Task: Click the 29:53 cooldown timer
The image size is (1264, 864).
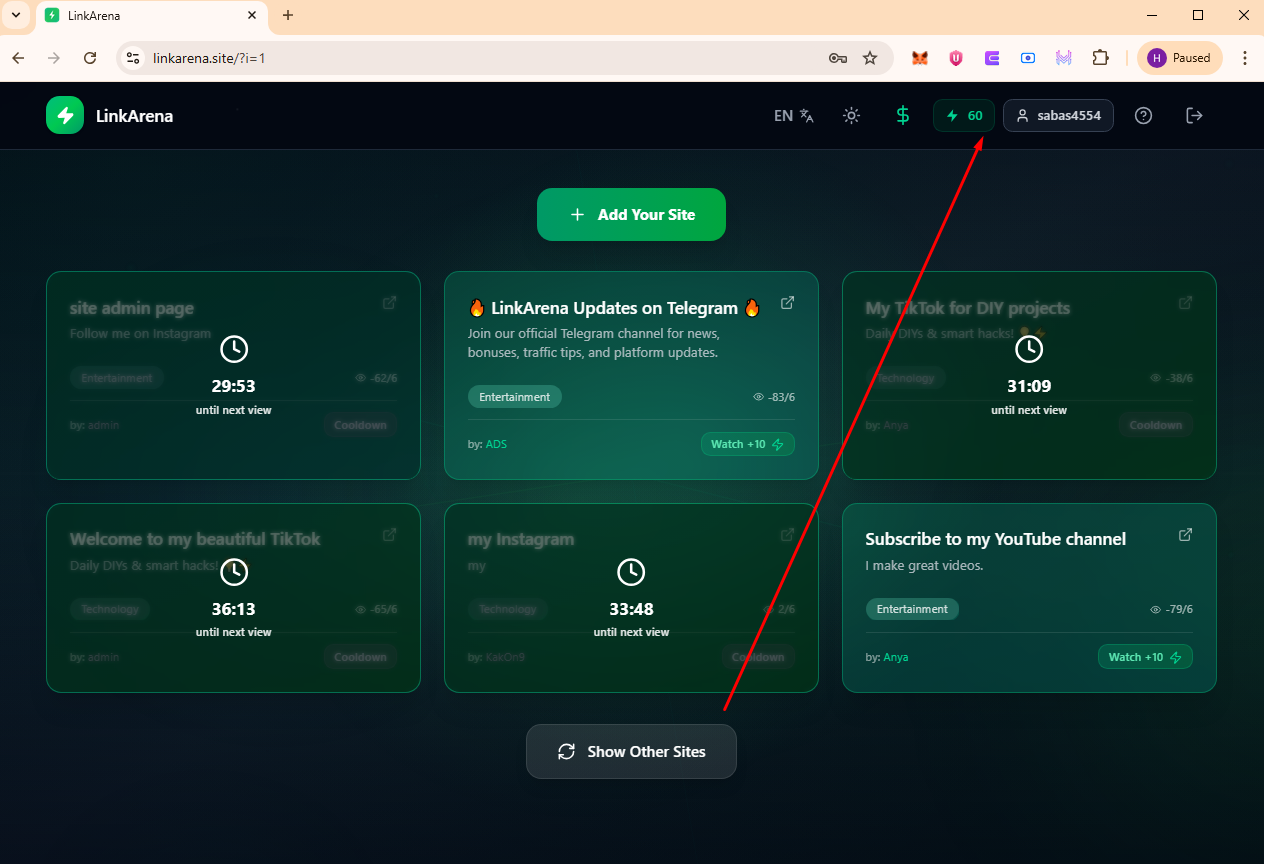Action: pos(233,387)
